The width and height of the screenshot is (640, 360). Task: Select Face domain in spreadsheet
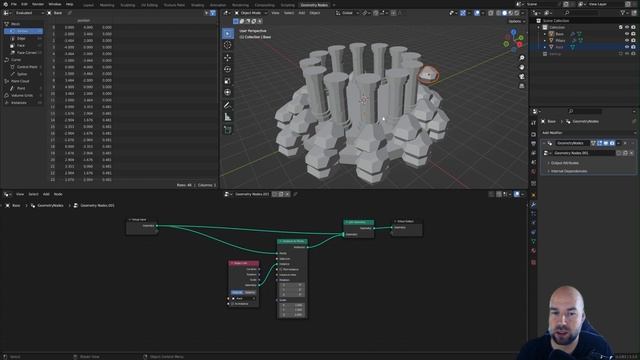23,45
